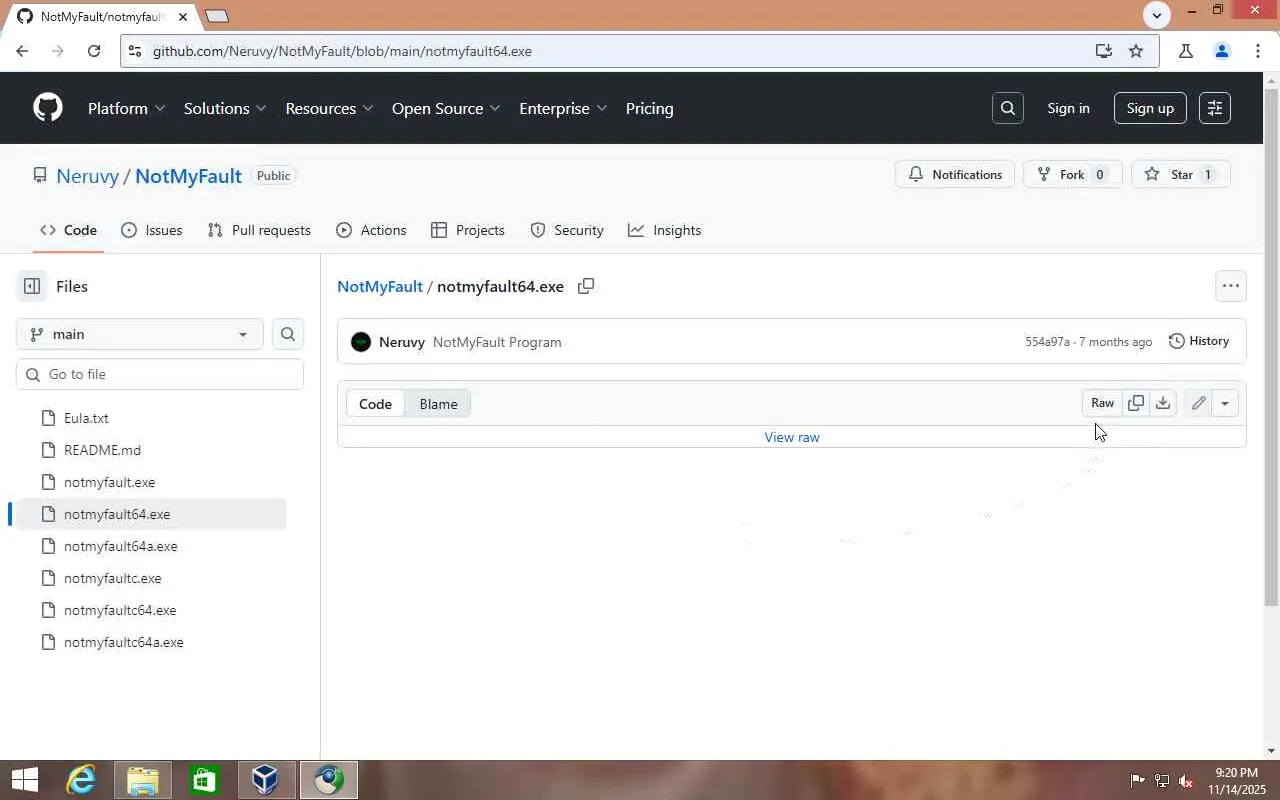This screenshot has width=1280, height=800.
Task: Open the Chrome tab search dropdown
Action: [x=1157, y=14]
